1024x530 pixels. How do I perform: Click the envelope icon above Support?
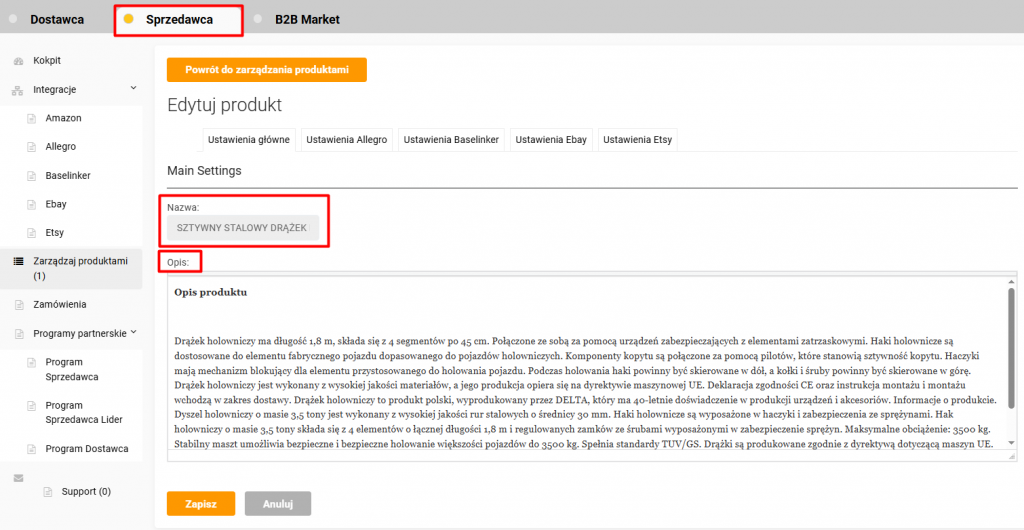coord(18,478)
